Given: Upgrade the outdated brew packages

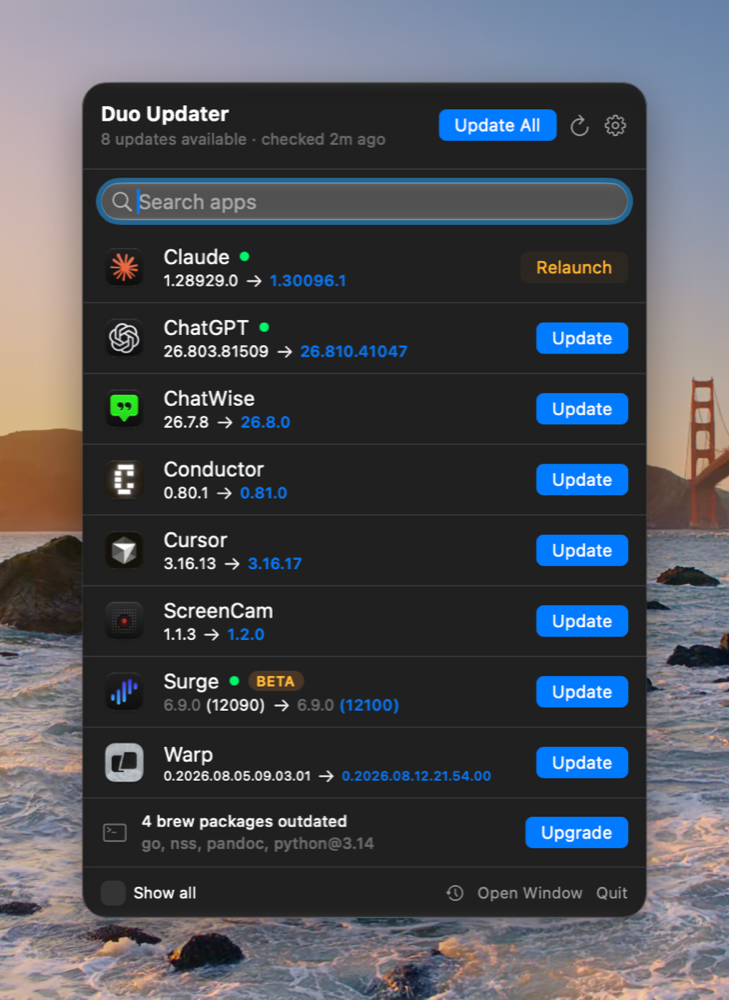Looking at the screenshot, I should (x=577, y=832).
